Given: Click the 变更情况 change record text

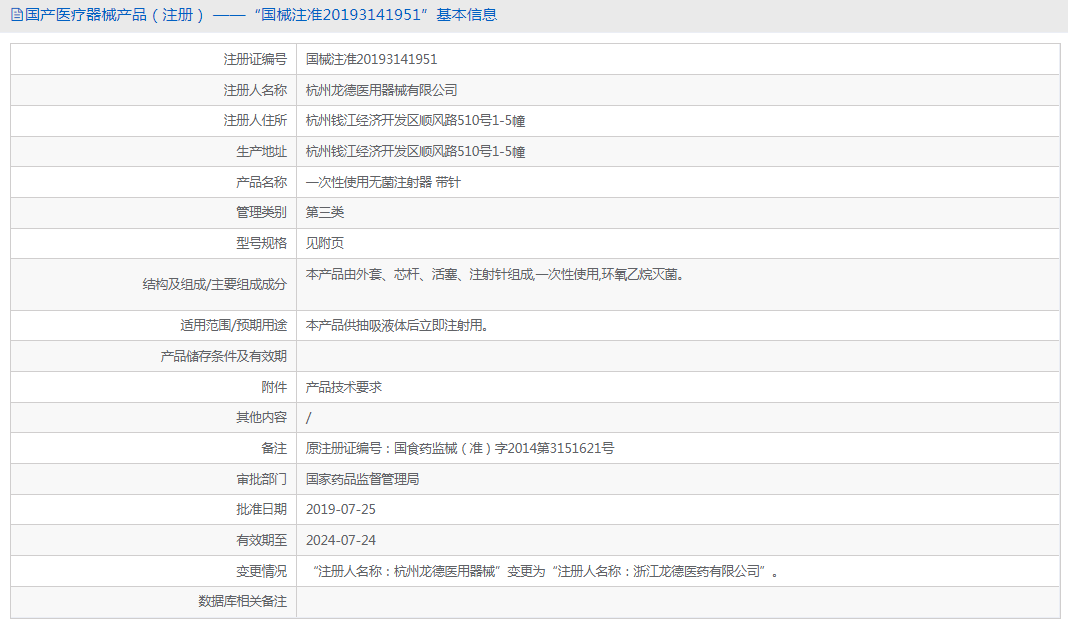Looking at the screenshot, I should (546, 571).
